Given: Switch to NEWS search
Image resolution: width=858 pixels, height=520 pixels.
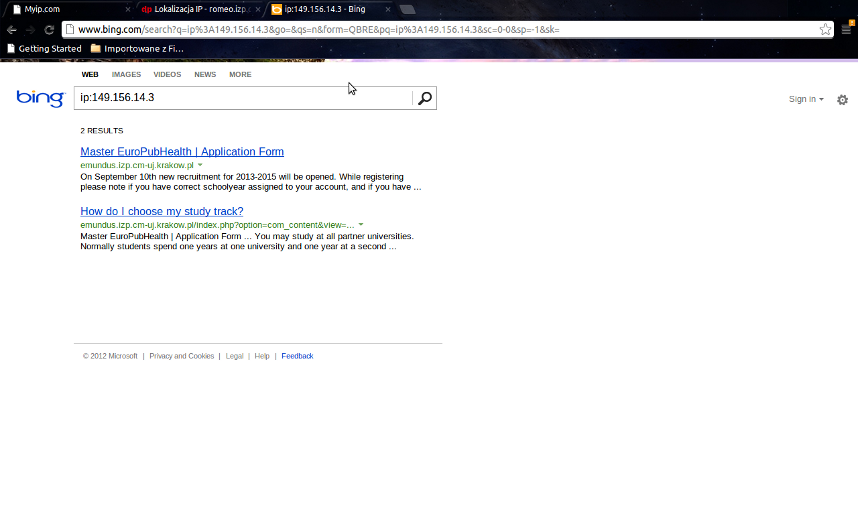Looking at the screenshot, I should point(205,74).
